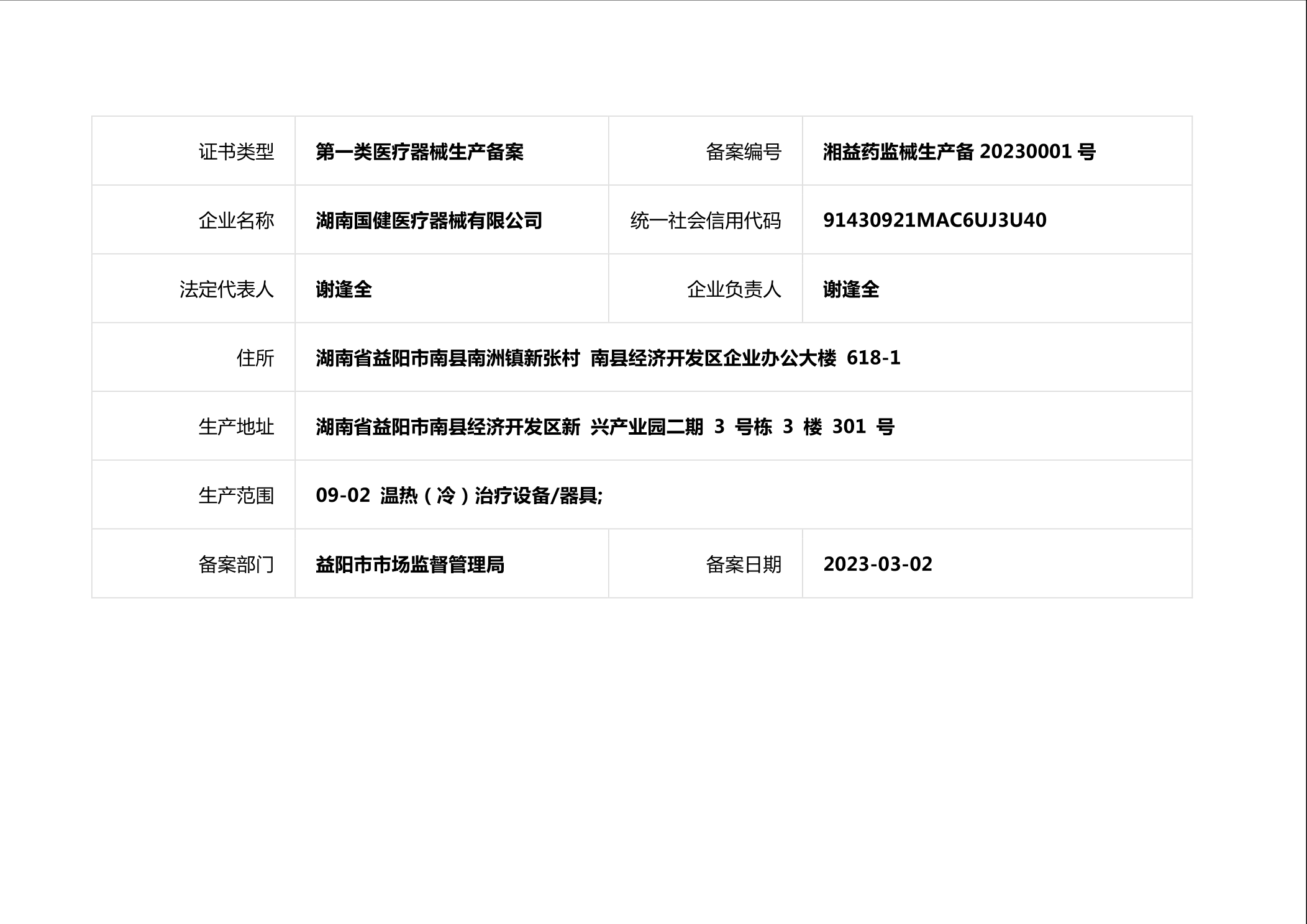The height and width of the screenshot is (924, 1307).
Task: Click the 第一类医疗器械生产备案 text
Action: pos(419,152)
